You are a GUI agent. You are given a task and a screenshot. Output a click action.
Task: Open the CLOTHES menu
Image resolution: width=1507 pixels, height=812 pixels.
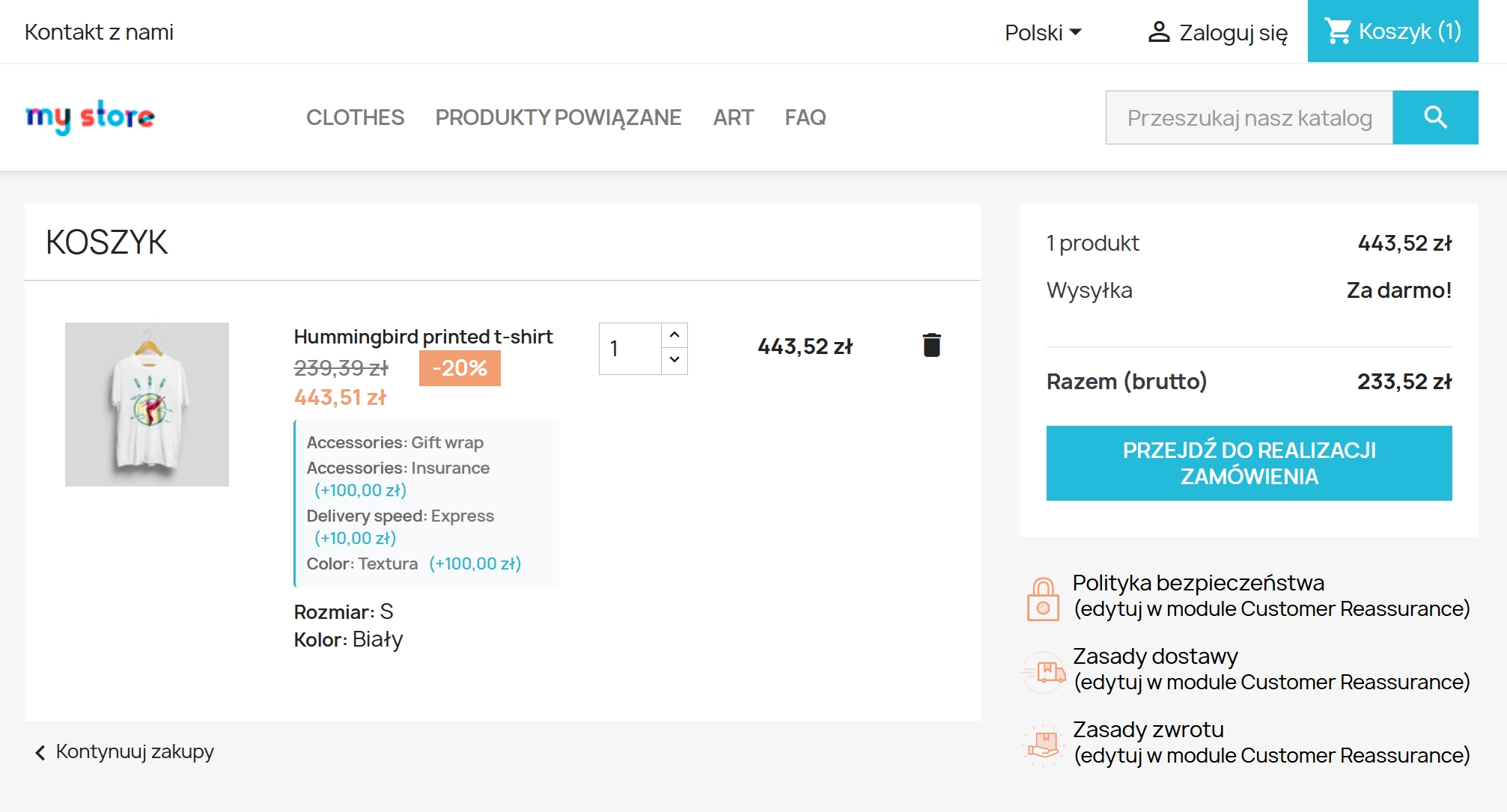tap(355, 117)
